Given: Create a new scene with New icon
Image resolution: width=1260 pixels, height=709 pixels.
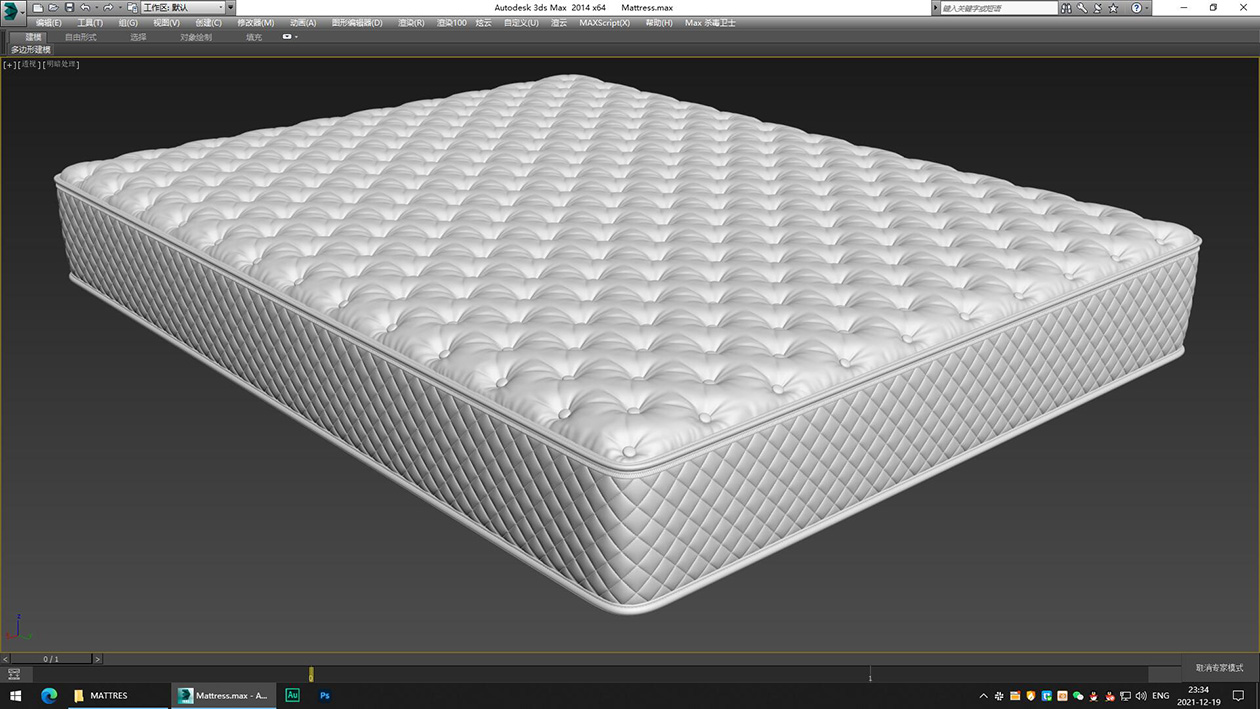Looking at the screenshot, I should pyautogui.click(x=38, y=8).
